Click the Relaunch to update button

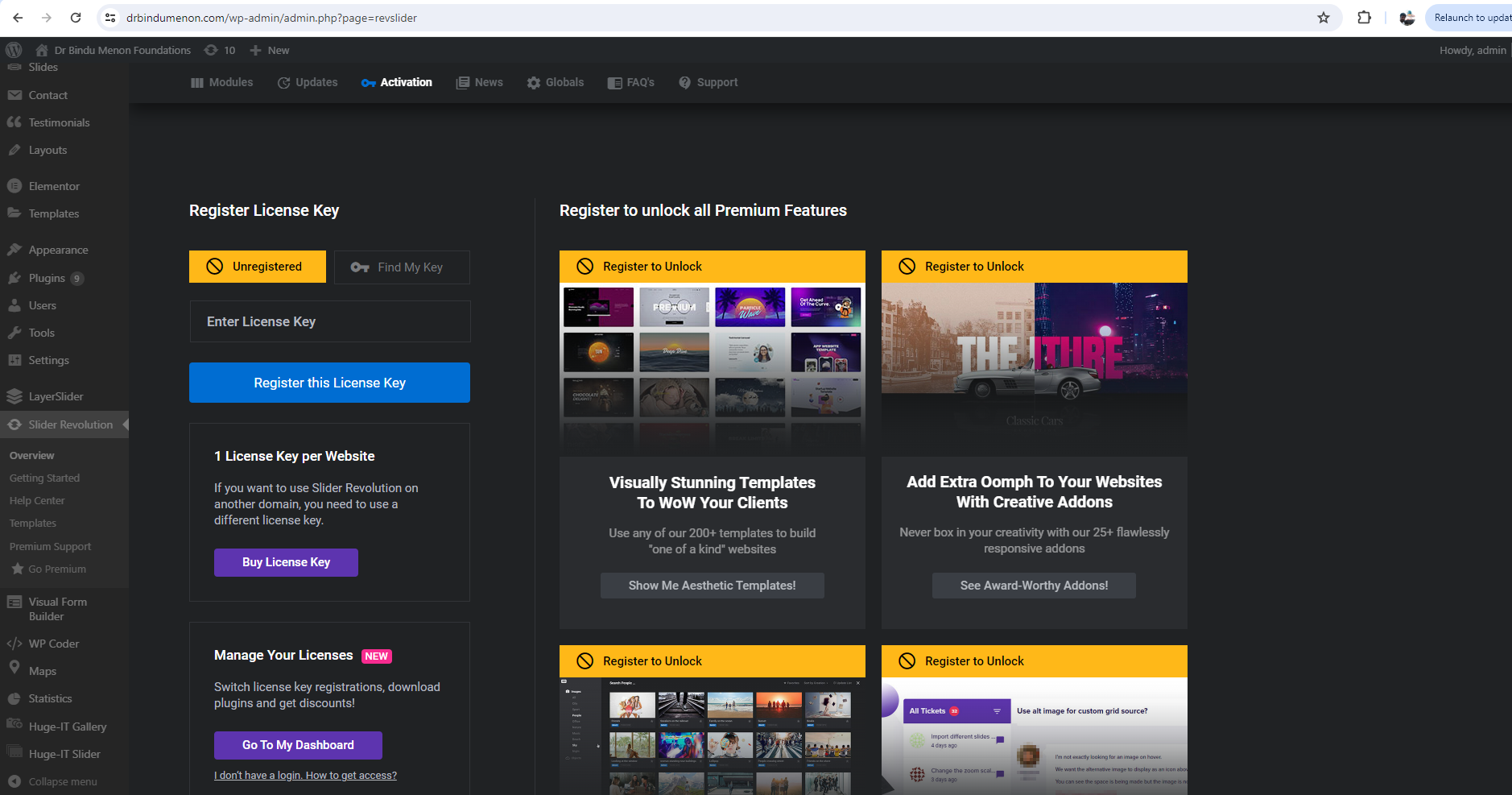click(x=1469, y=18)
